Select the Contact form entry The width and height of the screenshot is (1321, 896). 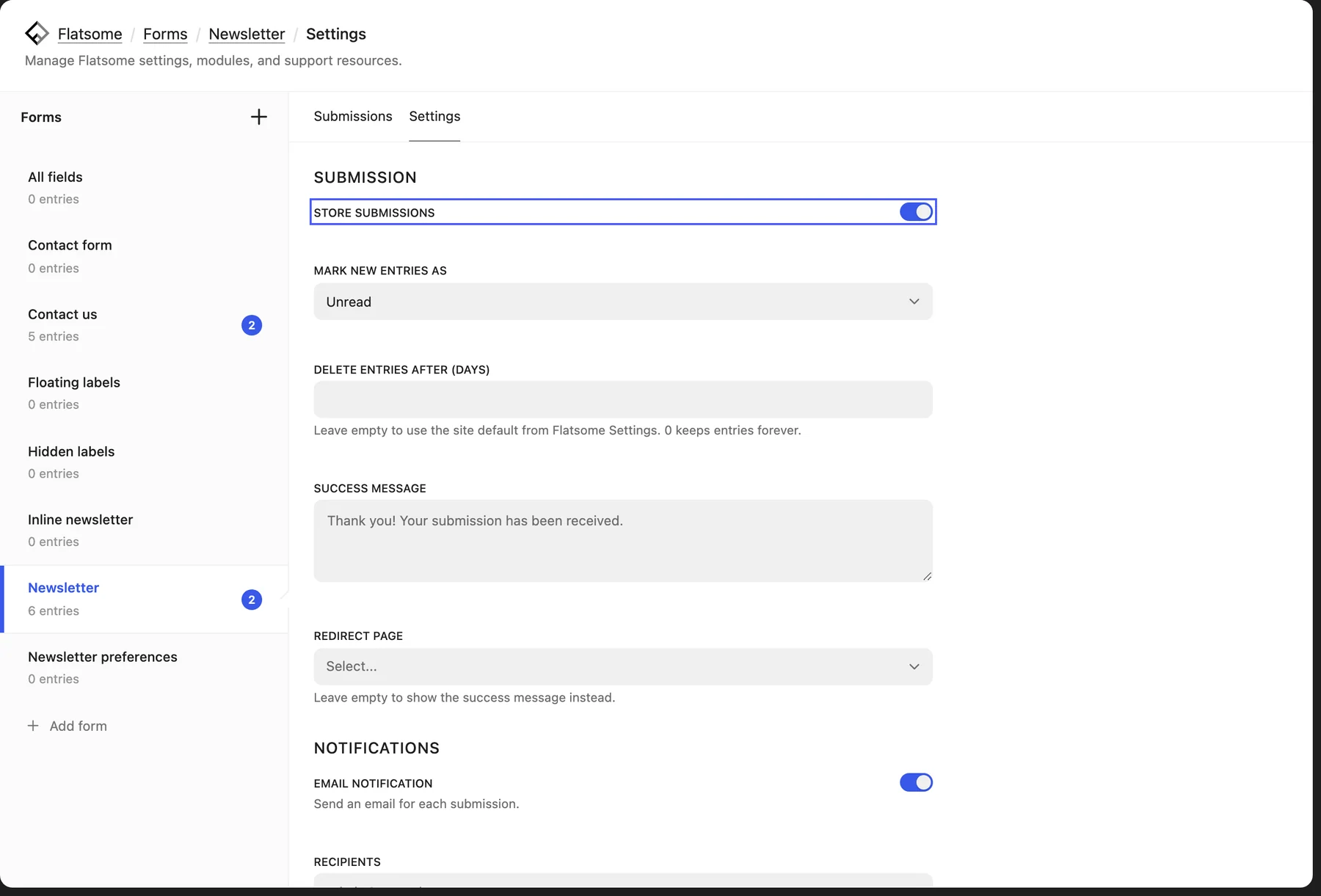(145, 256)
